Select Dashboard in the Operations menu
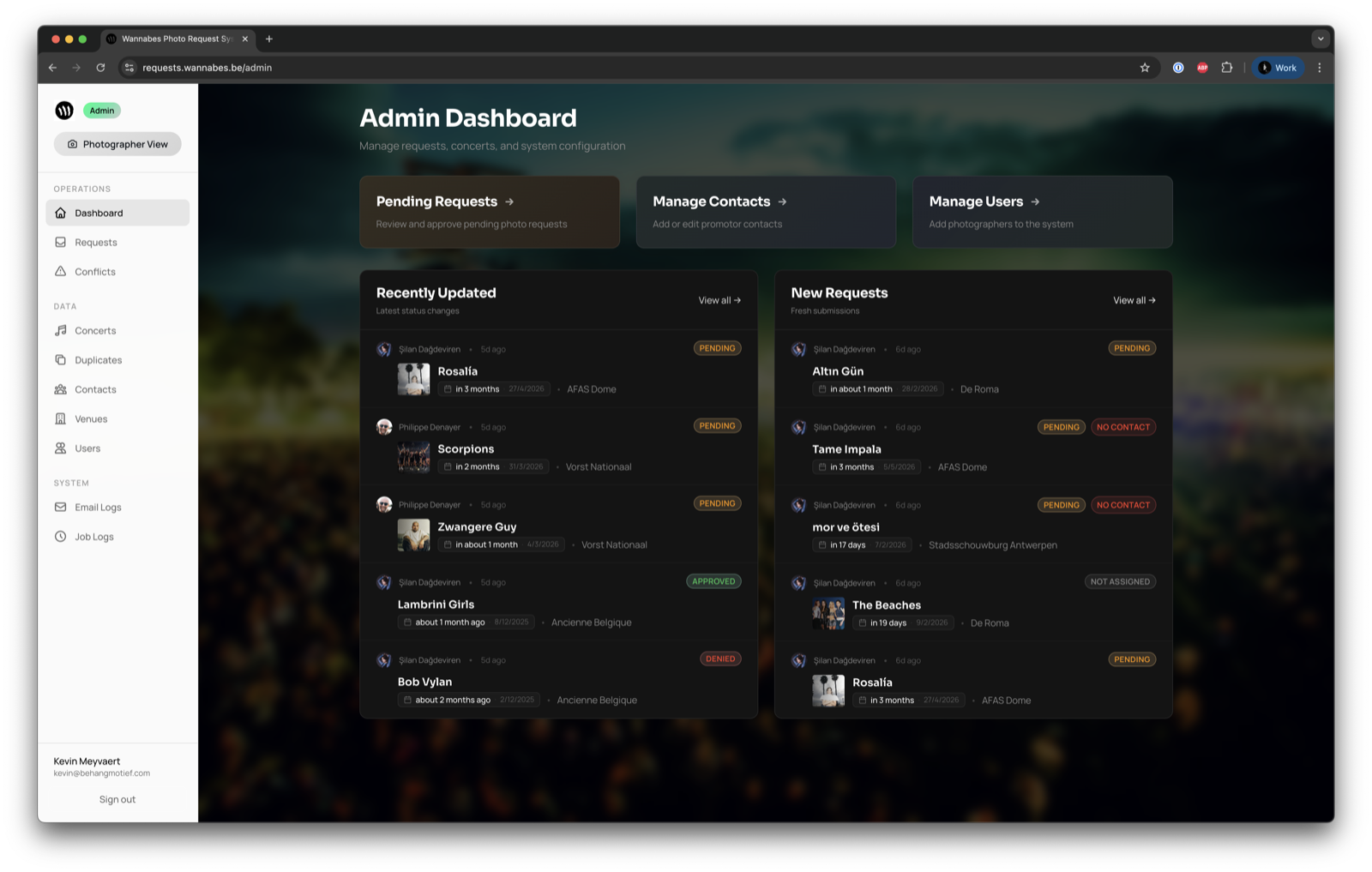The width and height of the screenshot is (1372, 872). click(99, 213)
